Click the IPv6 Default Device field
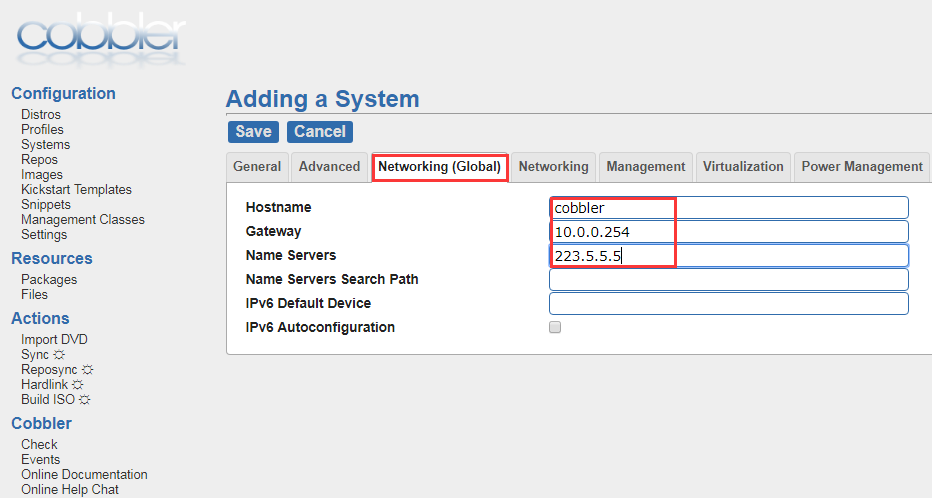The width and height of the screenshot is (932, 498). [729, 304]
